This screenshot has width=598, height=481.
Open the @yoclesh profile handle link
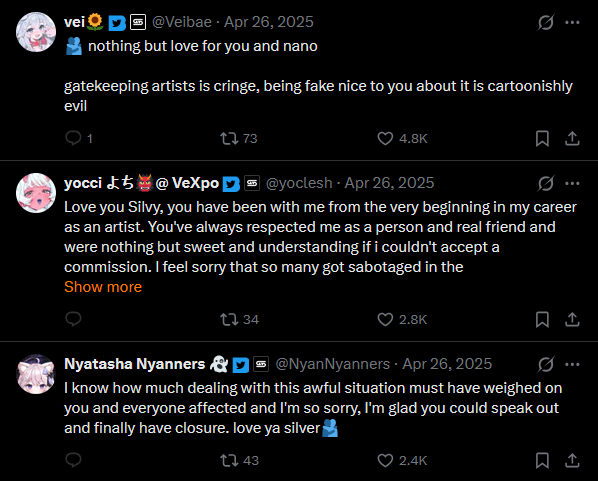(x=299, y=183)
